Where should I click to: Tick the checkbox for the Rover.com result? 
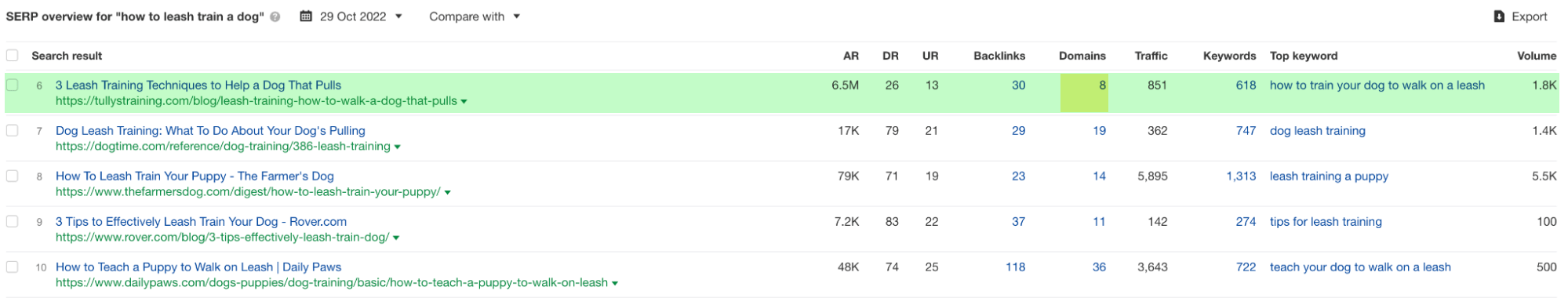click(x=12, y=221)
